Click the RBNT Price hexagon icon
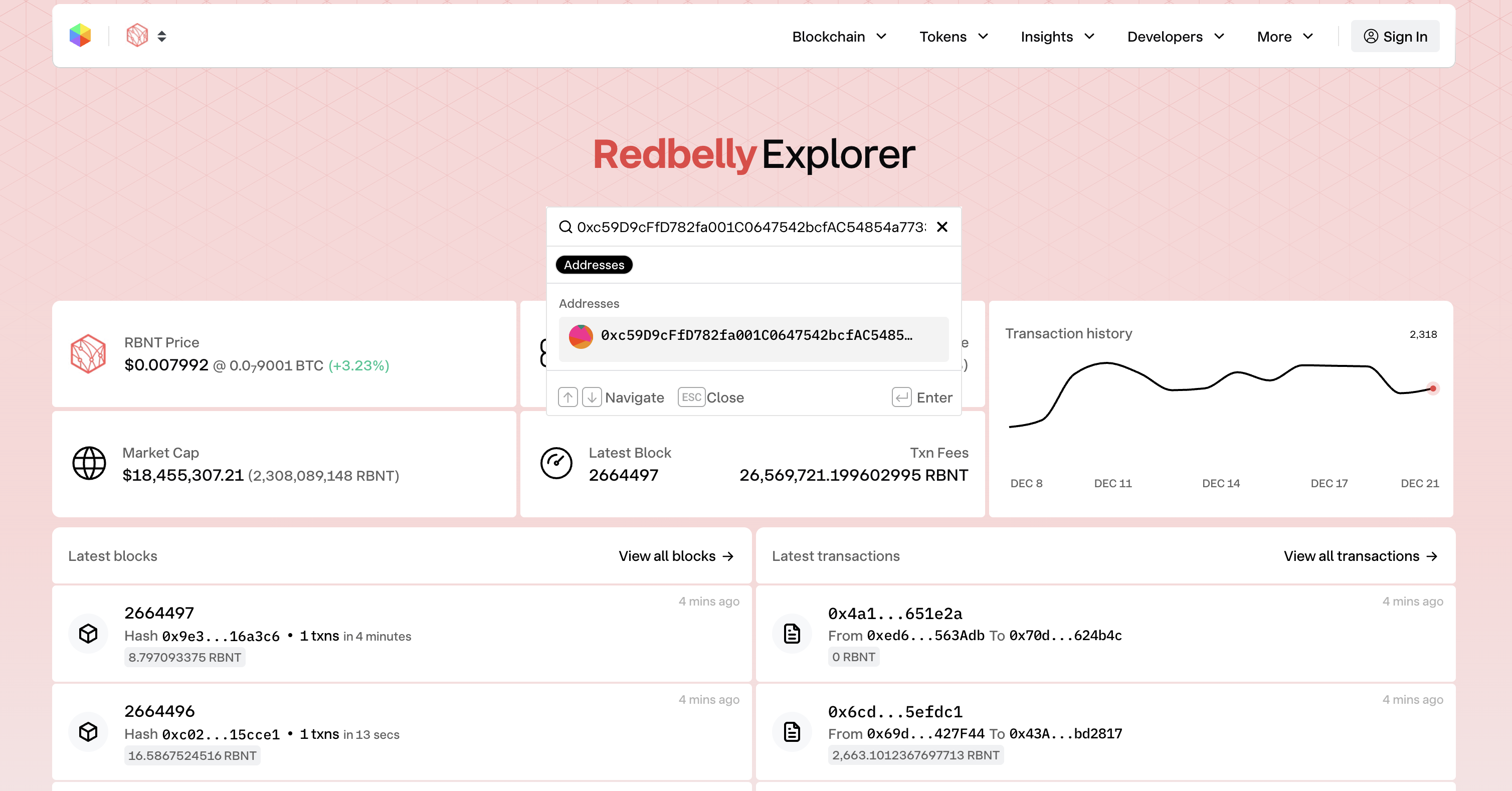The image size is (1512, 791). pos(89,353)
